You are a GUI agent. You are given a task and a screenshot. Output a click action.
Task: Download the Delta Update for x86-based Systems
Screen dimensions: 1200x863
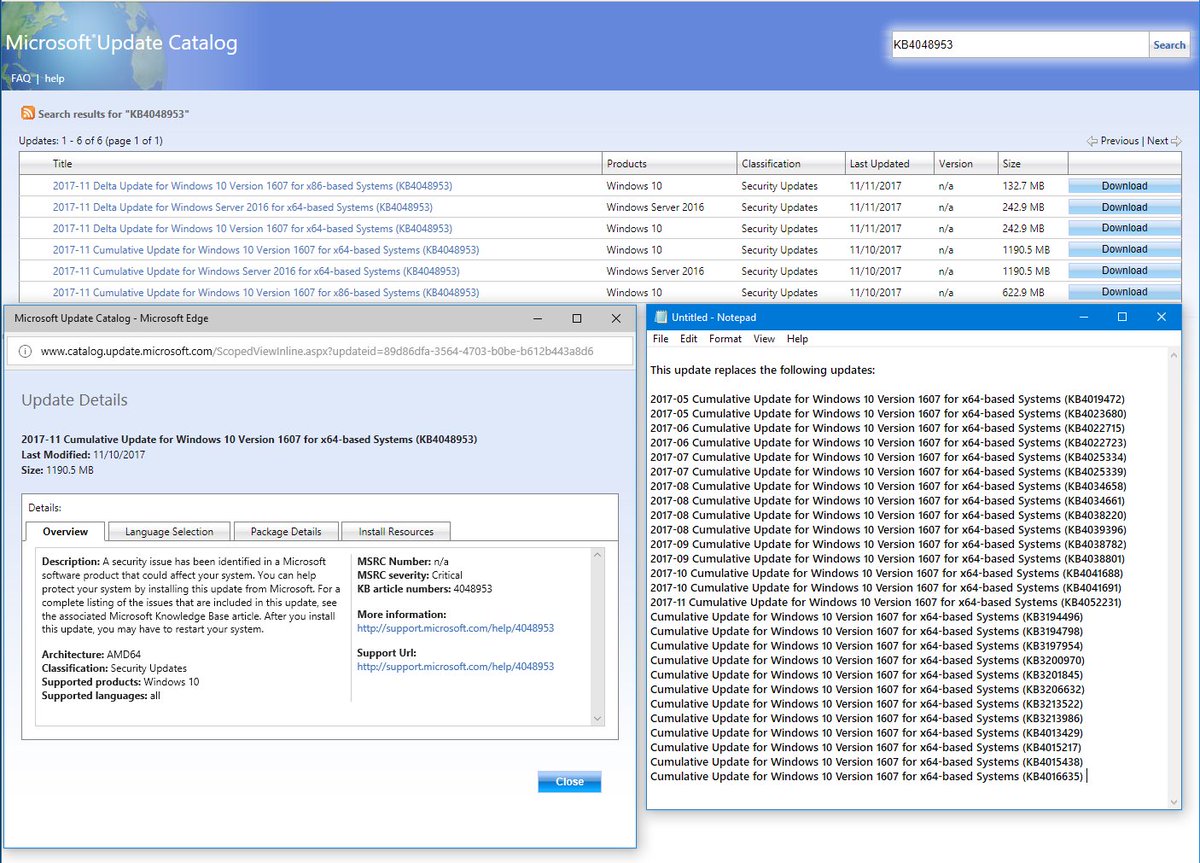pyautogui.click(x=1124, y=185)
